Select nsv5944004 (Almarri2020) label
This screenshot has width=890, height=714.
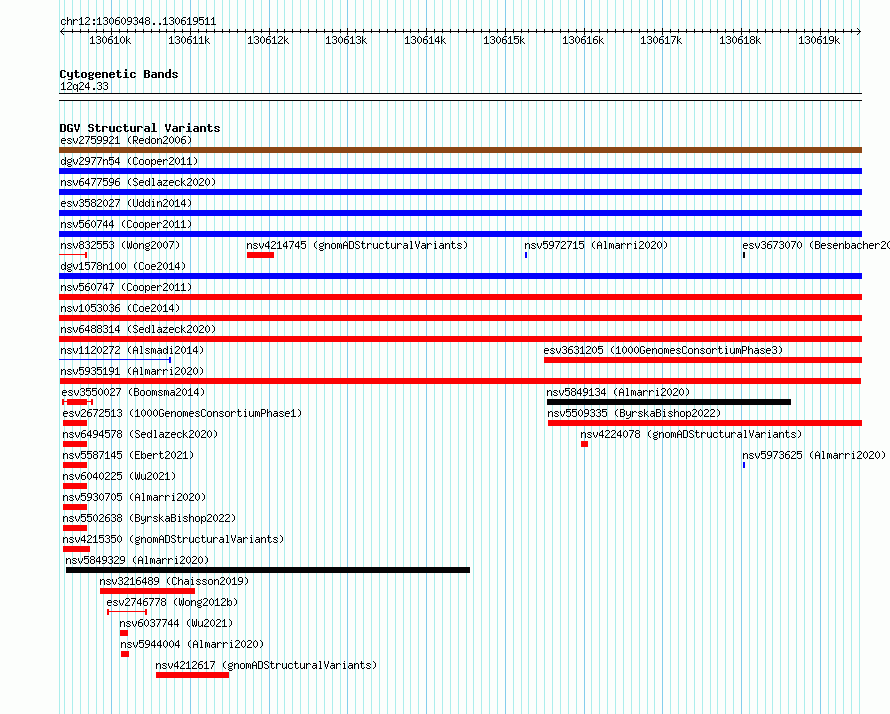tap(192, 644)
